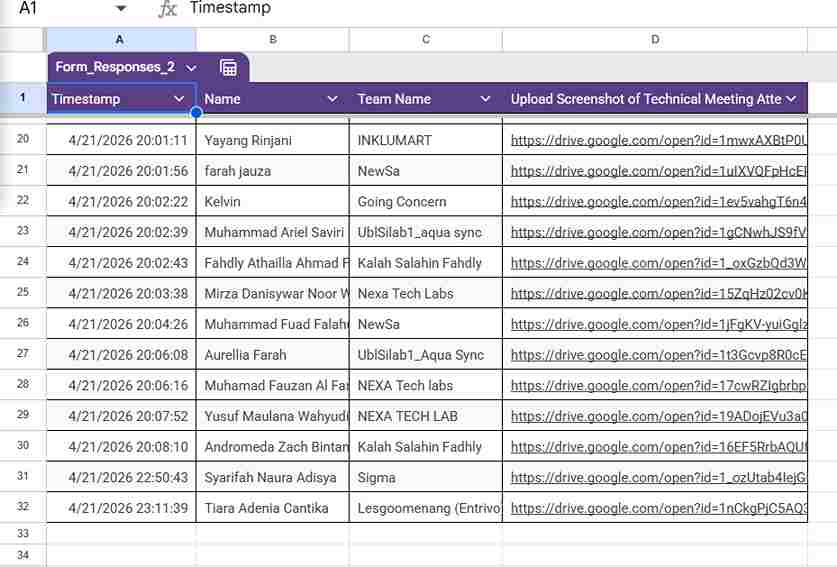Screen dimensions: 837x567
Task: Select row 20 header
Action: pyautogui.click(x=23, y=139)
